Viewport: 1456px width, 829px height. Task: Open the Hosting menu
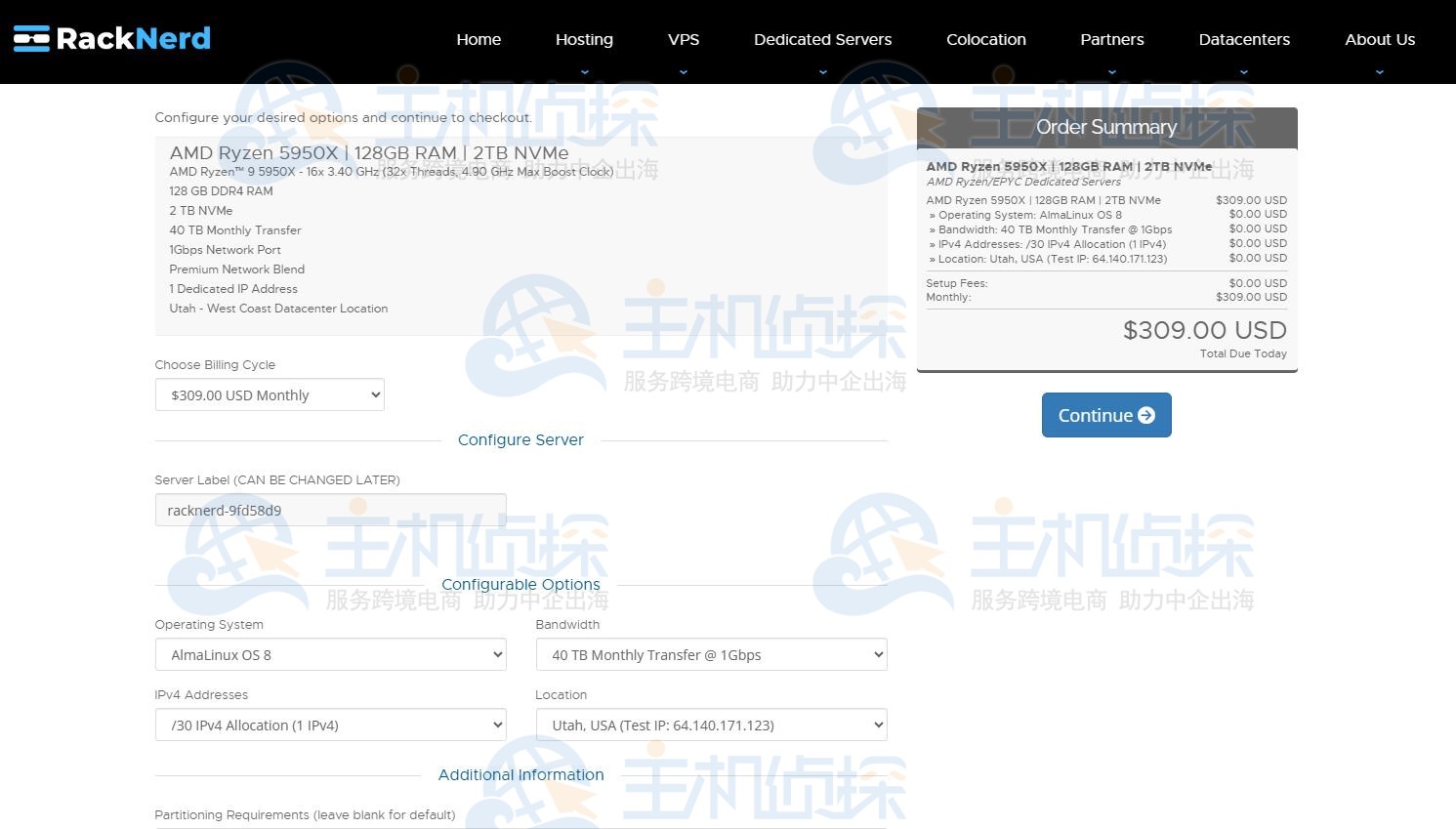(584, 40)
